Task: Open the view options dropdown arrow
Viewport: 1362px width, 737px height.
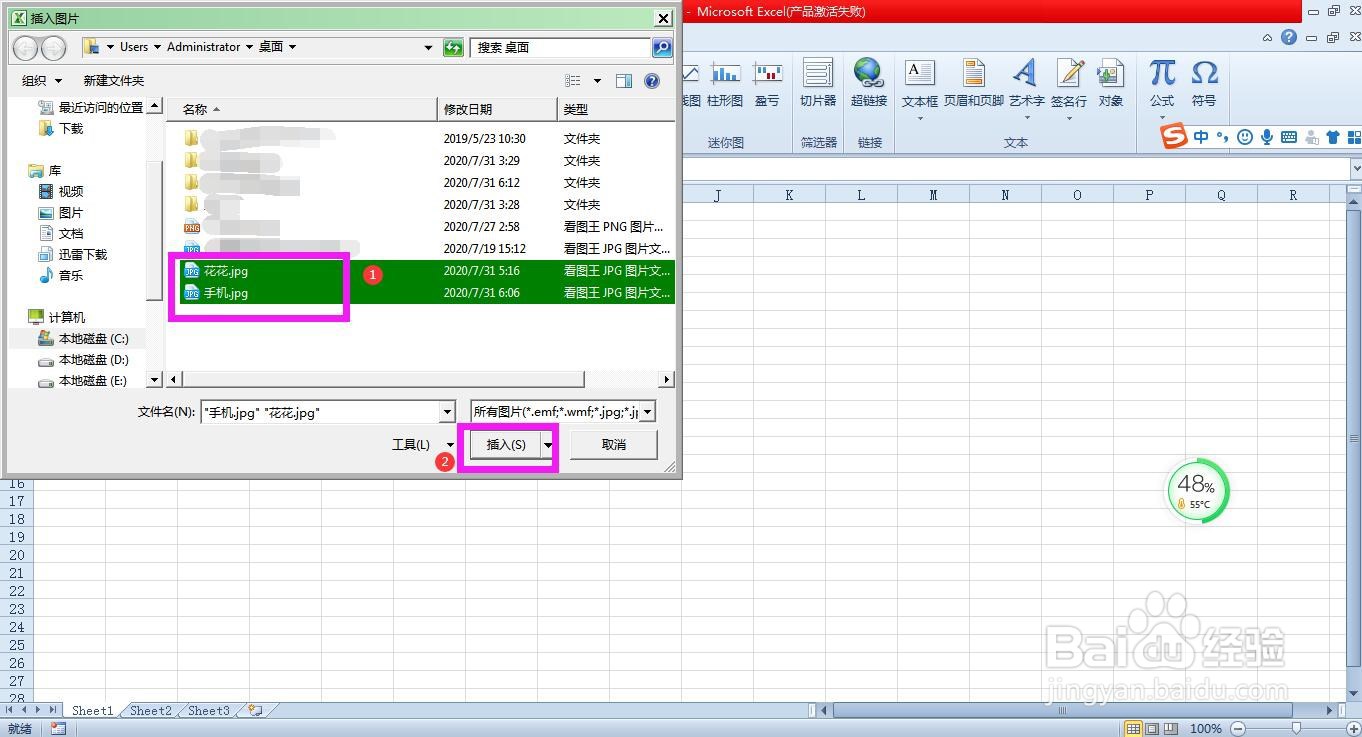Action: [598, 81]
